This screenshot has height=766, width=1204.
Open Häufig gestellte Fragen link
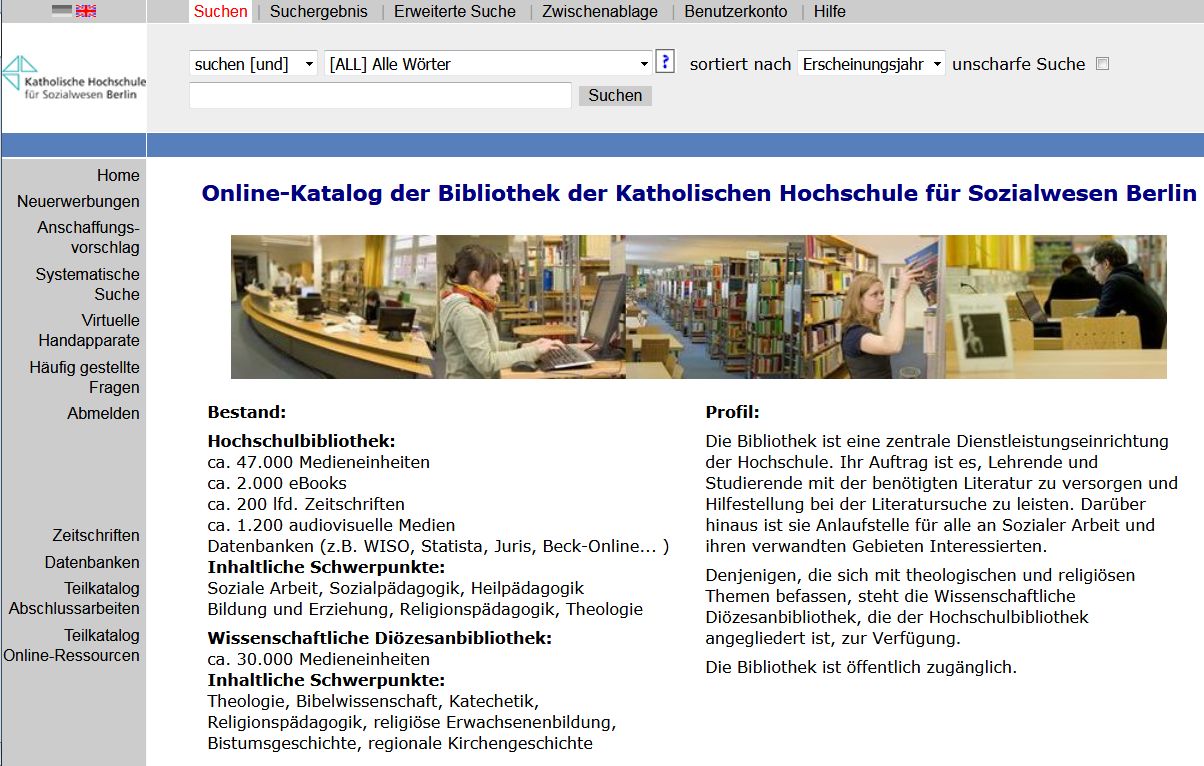85,378
